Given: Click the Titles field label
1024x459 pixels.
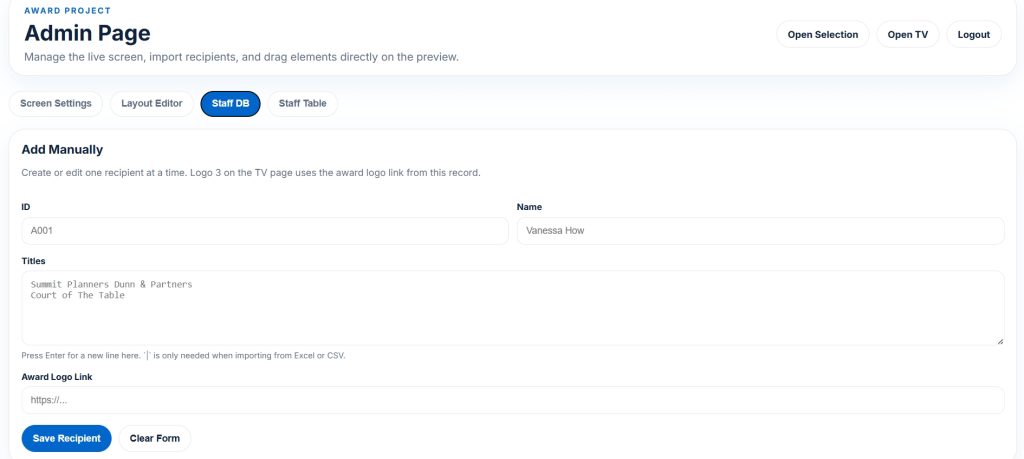Looking at the screenshot, I should click(35, 261).
